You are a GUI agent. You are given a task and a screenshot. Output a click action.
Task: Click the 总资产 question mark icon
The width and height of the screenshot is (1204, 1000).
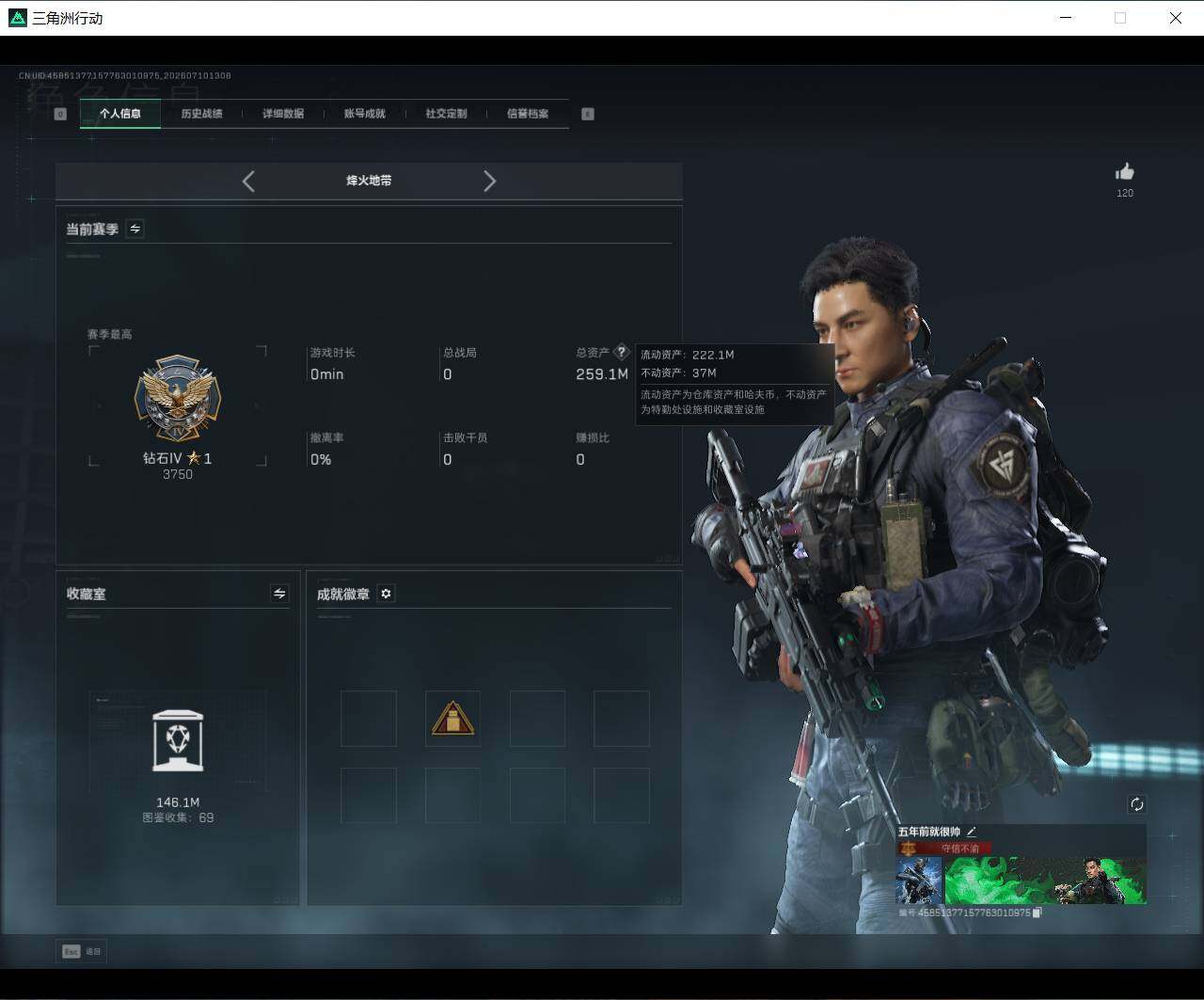(x=621, y=352)
